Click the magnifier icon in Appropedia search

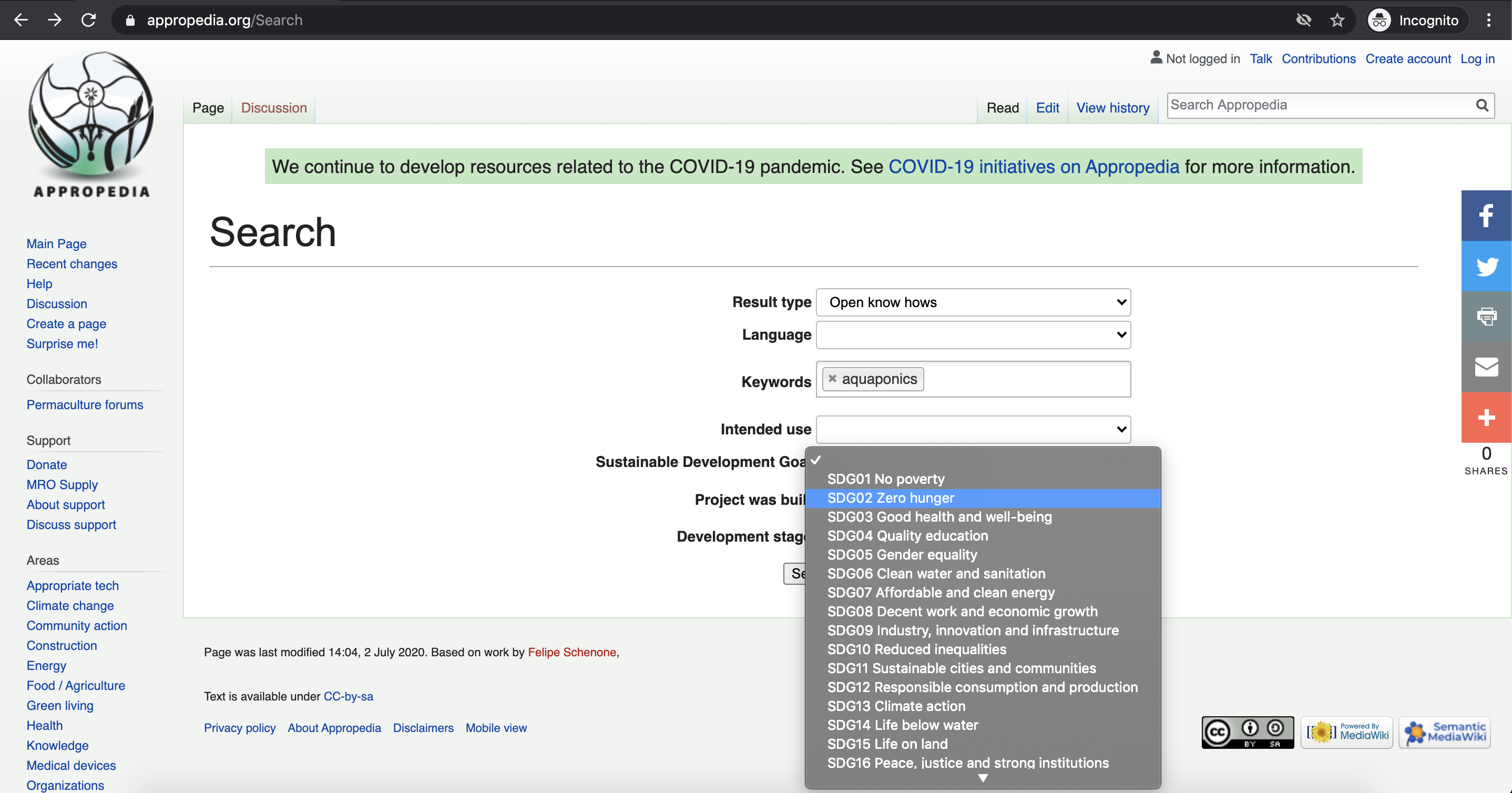click(1482, 105)
